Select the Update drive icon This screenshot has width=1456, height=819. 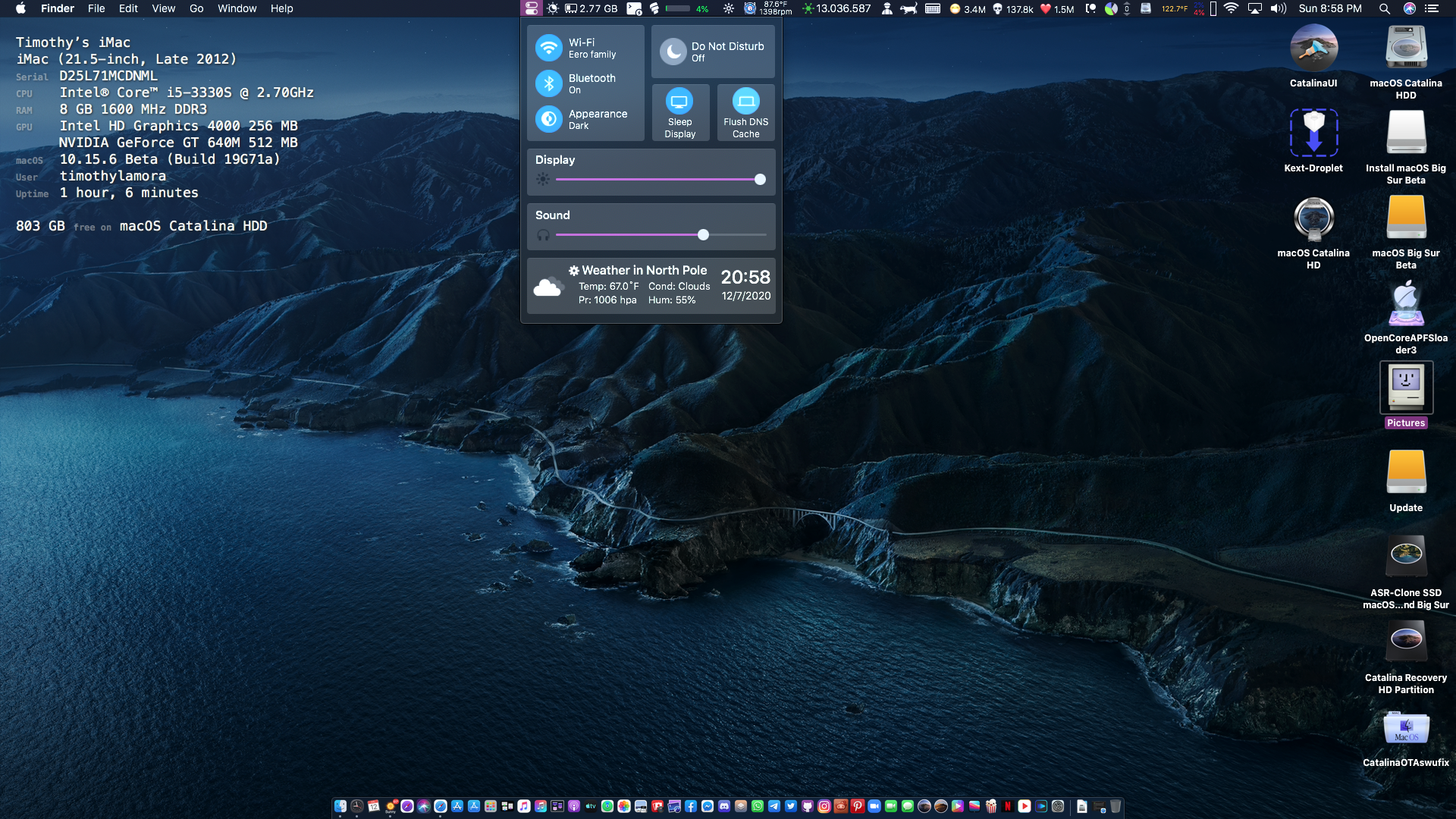1405,473
